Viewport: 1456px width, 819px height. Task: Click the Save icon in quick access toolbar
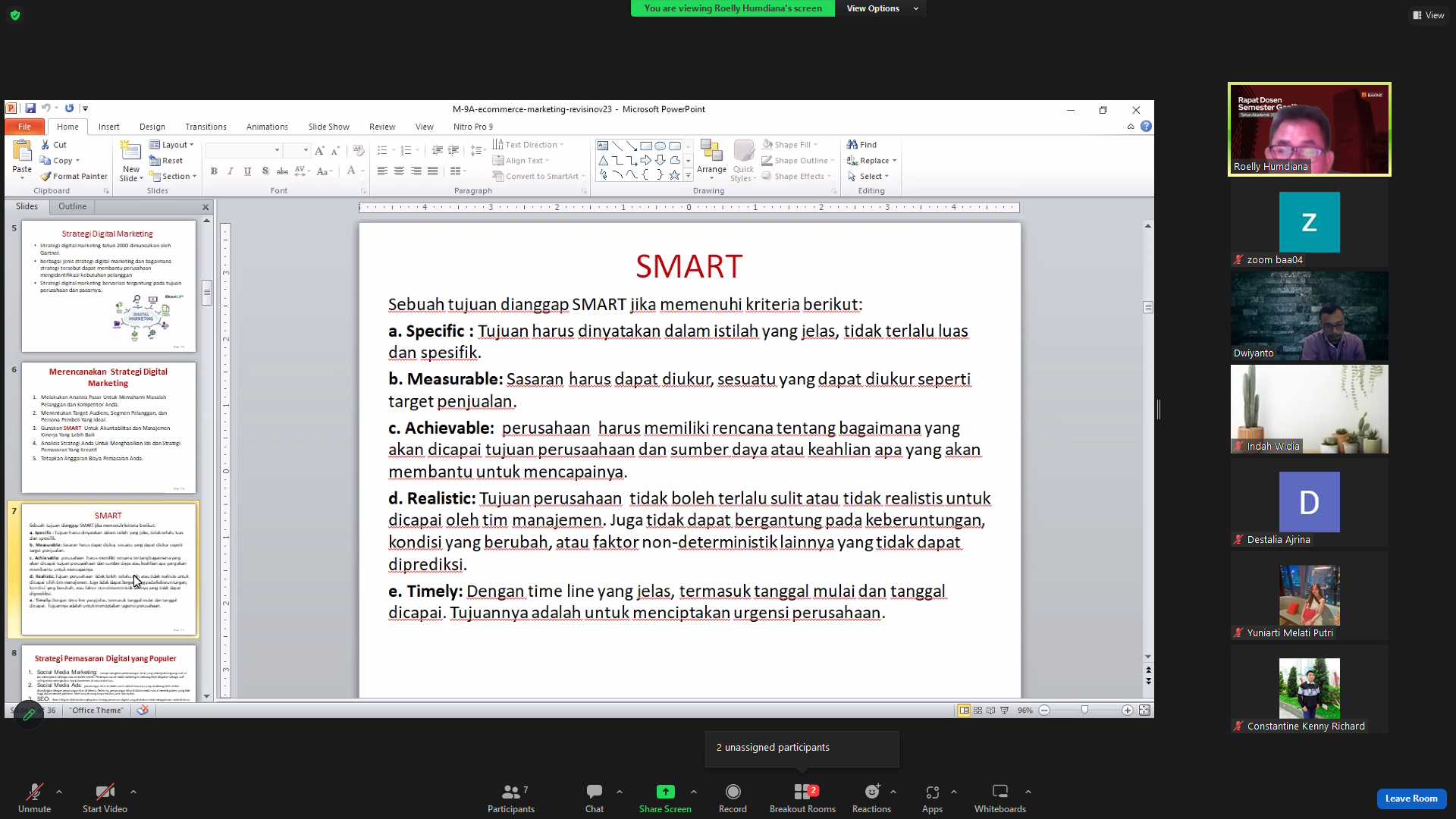tap(30, 108)
